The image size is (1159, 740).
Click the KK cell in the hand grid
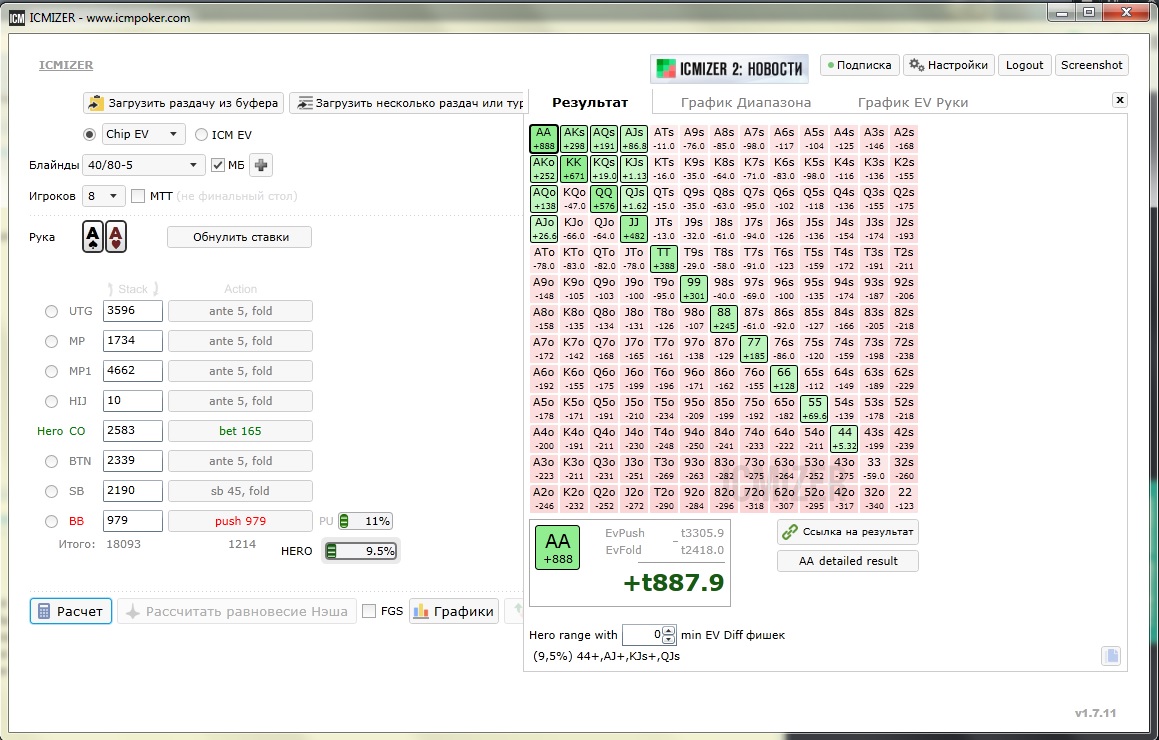tap(574, 169)
